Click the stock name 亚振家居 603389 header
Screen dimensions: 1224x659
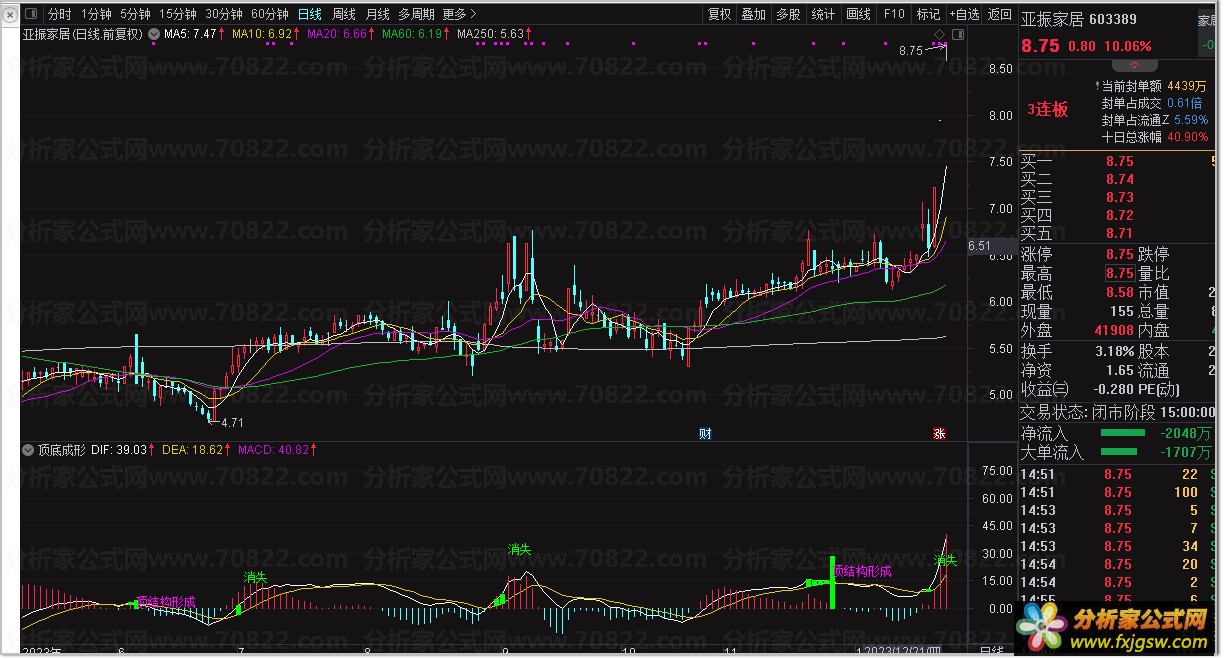point(1079,19)
